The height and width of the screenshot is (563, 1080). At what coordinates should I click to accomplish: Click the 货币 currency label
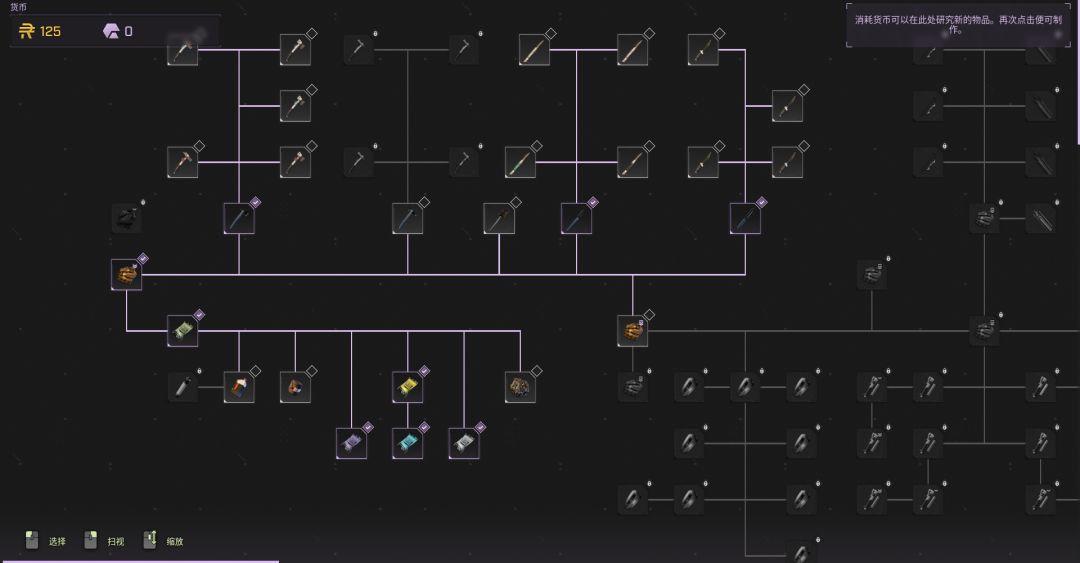click(x=19, y=7)
